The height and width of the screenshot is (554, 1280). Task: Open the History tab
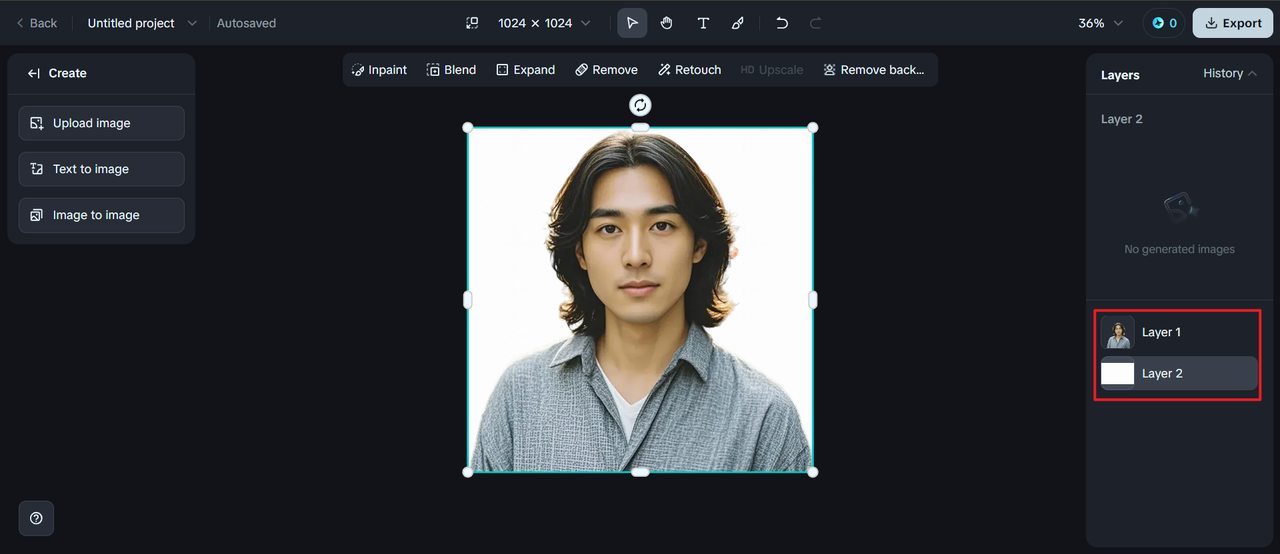(x=1230, y=73)
